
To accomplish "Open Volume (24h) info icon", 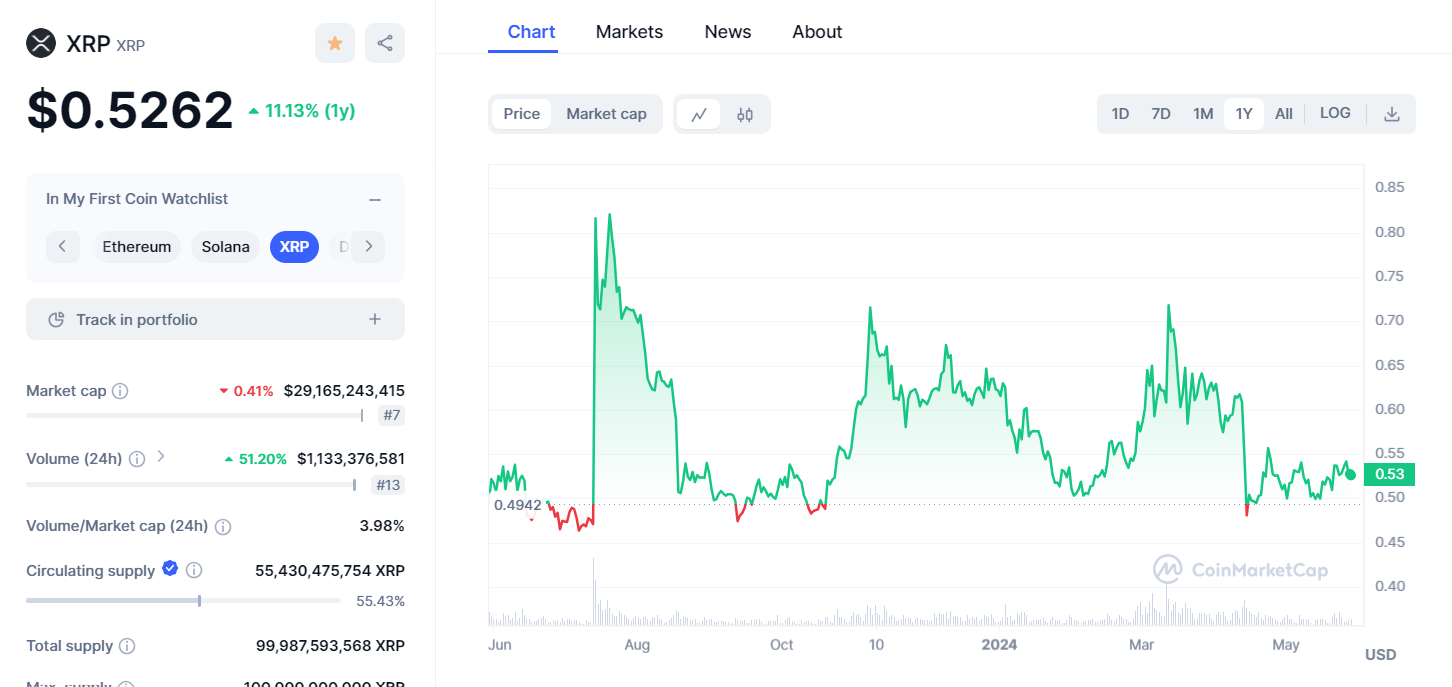I will pos(137,459).
